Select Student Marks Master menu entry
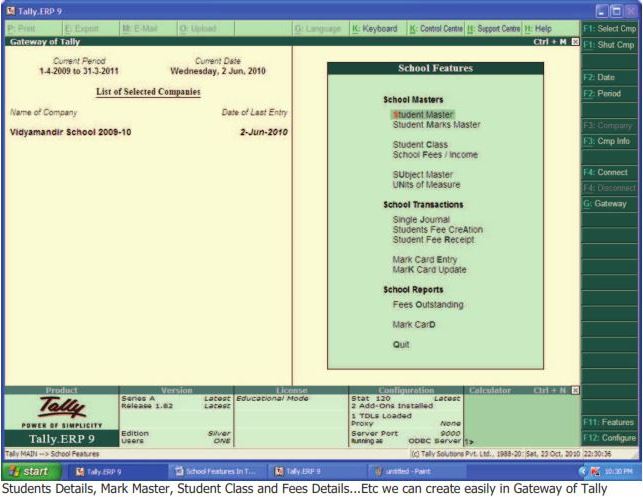 coord(436,125)
